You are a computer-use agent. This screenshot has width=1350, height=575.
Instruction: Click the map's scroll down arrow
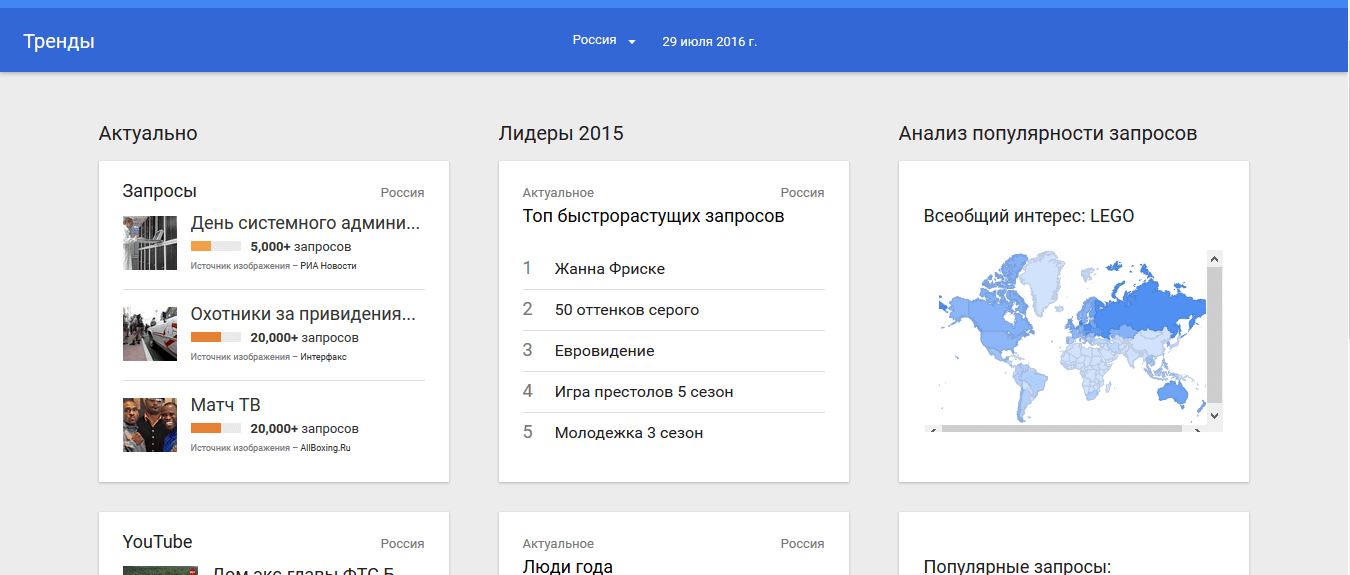point(1214,414)
